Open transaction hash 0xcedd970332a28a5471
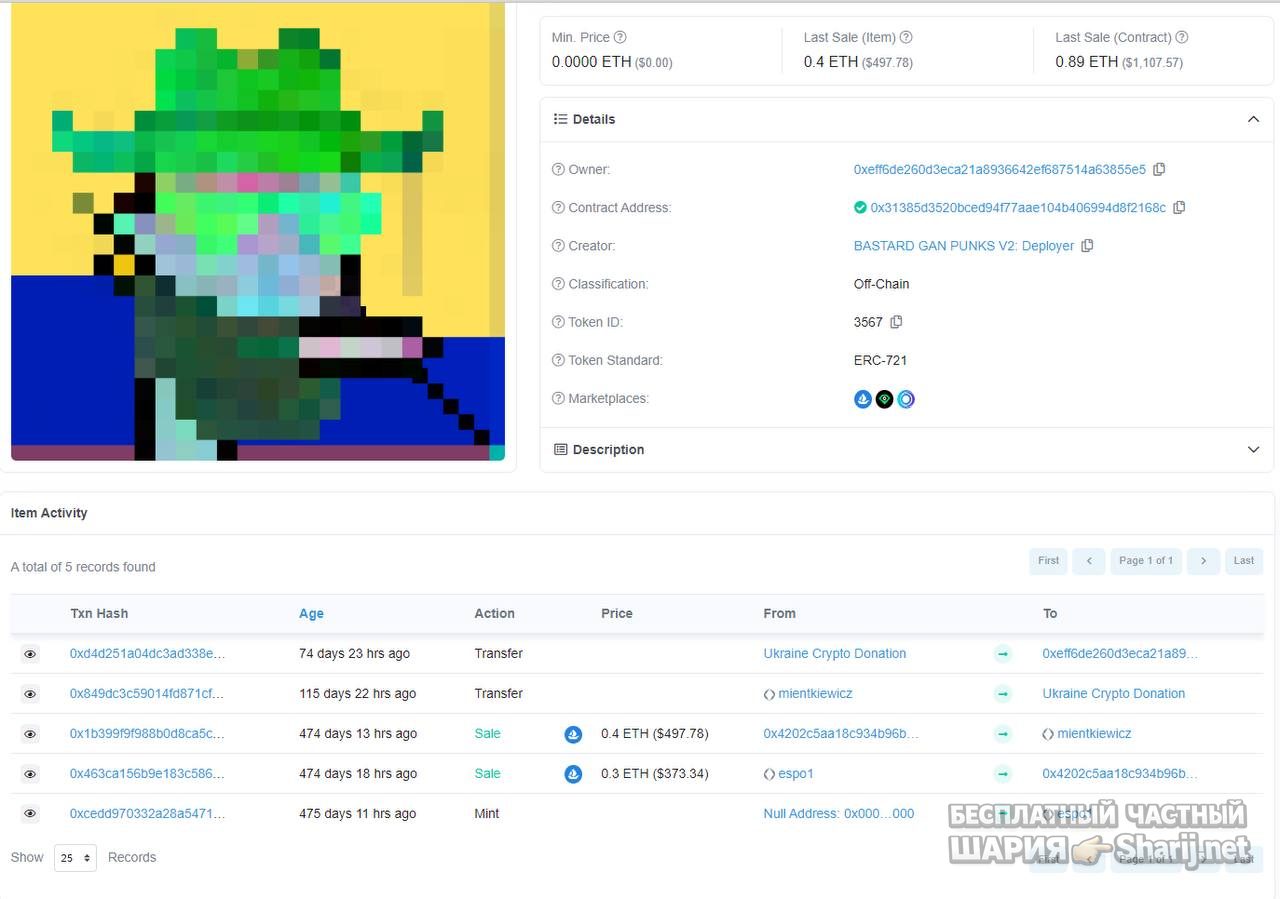This screenshot has width=1280, height=899. (147, 814)
